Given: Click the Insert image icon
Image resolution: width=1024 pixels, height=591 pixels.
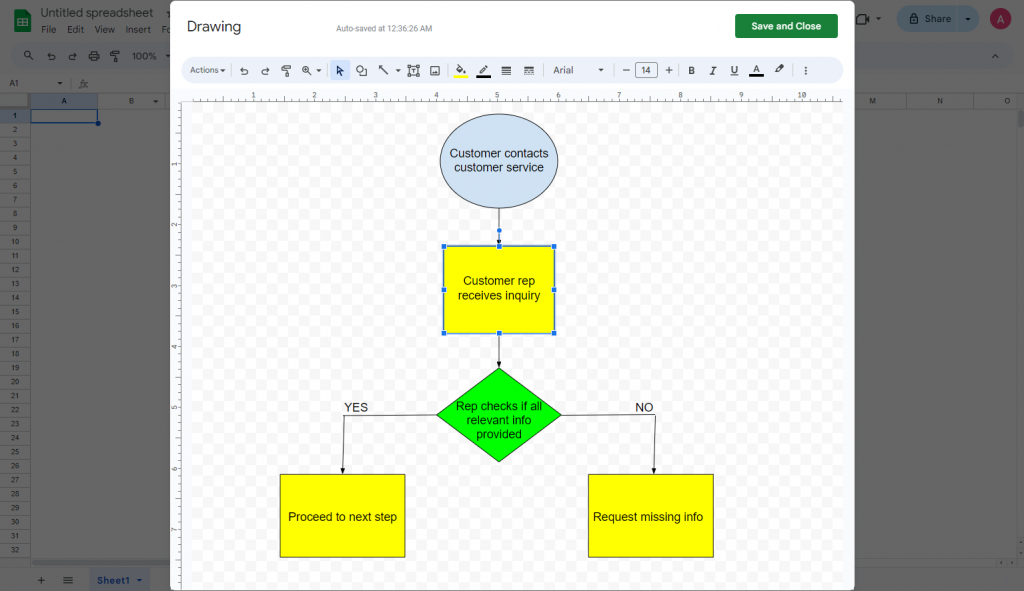Looking at the screenshot, I should coord(435,71).
